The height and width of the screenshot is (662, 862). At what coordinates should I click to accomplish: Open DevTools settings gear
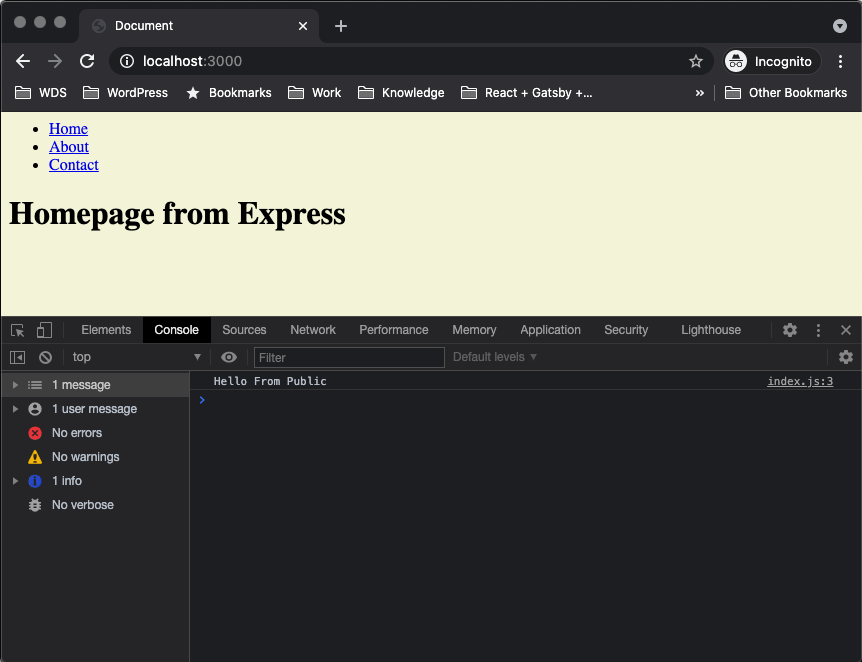point(790,330)
